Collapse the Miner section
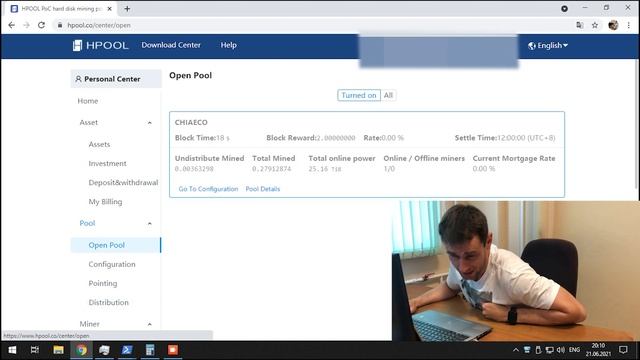The height and width of the screenshot is (360, 640). pyautogui.click(x=149, y=324)
